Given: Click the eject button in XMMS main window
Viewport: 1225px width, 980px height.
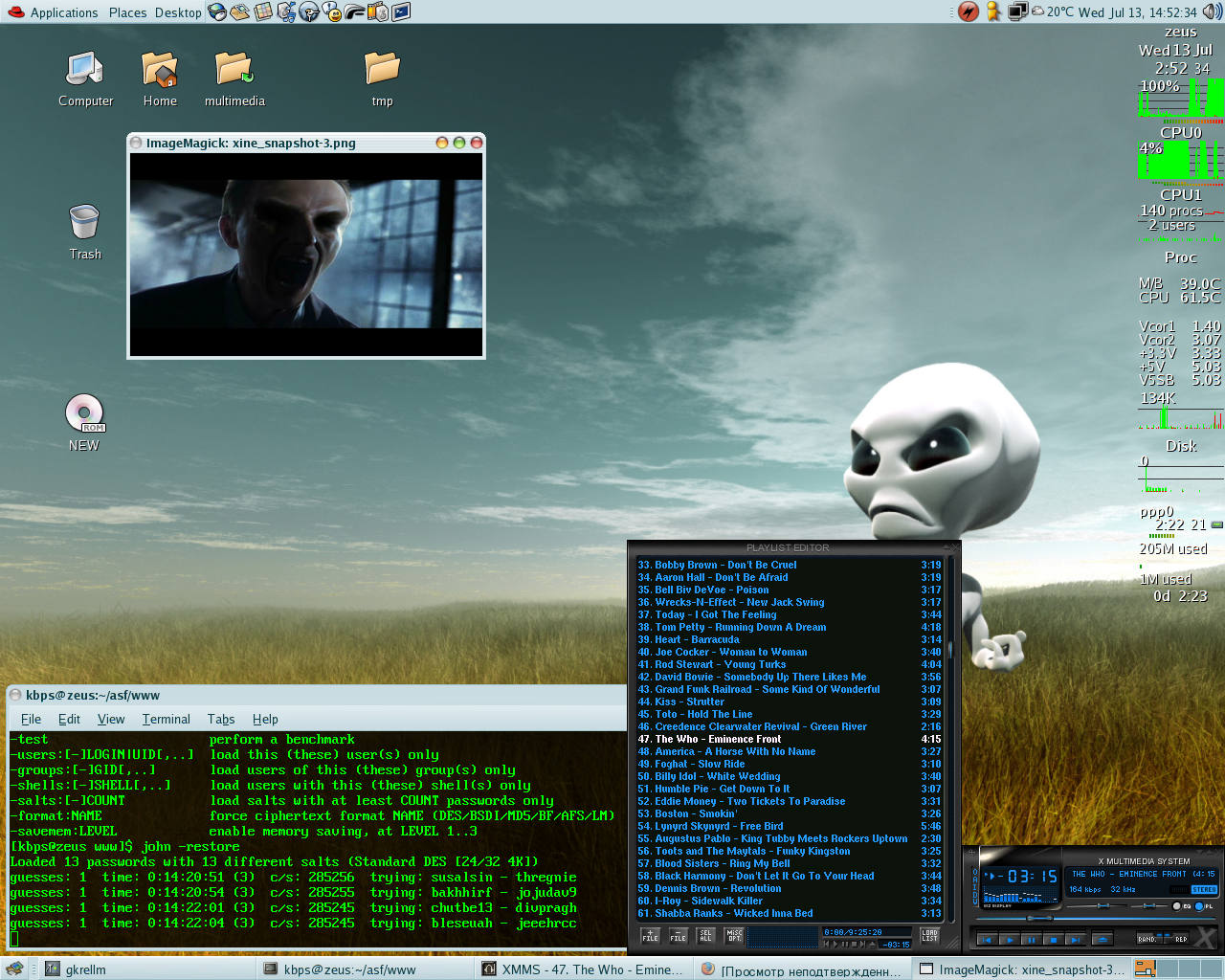Looking at the screenshot, I should point(1102,940).
